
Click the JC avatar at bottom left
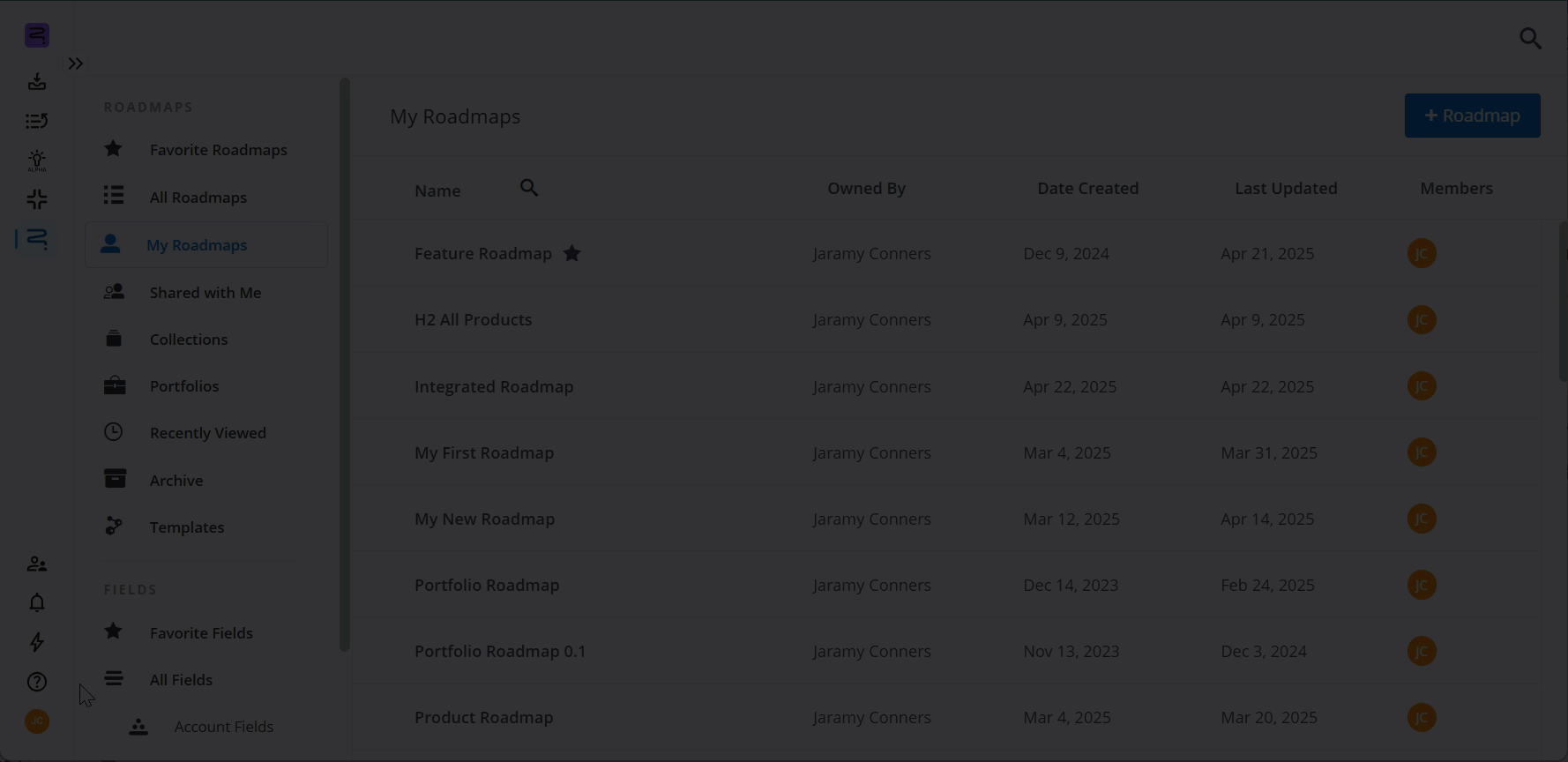point(36,721)
